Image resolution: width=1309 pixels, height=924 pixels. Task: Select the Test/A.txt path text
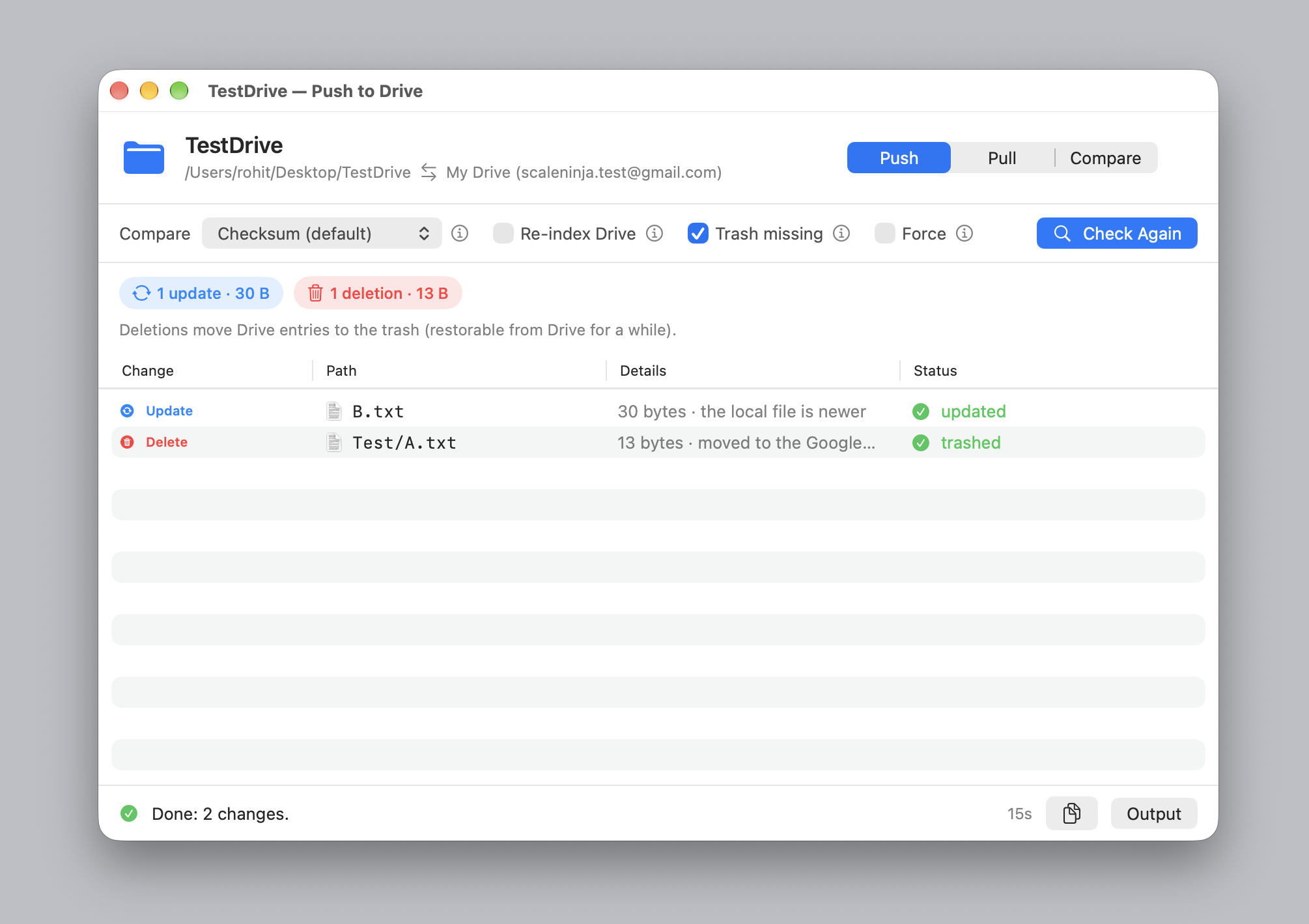pos(404,443)
